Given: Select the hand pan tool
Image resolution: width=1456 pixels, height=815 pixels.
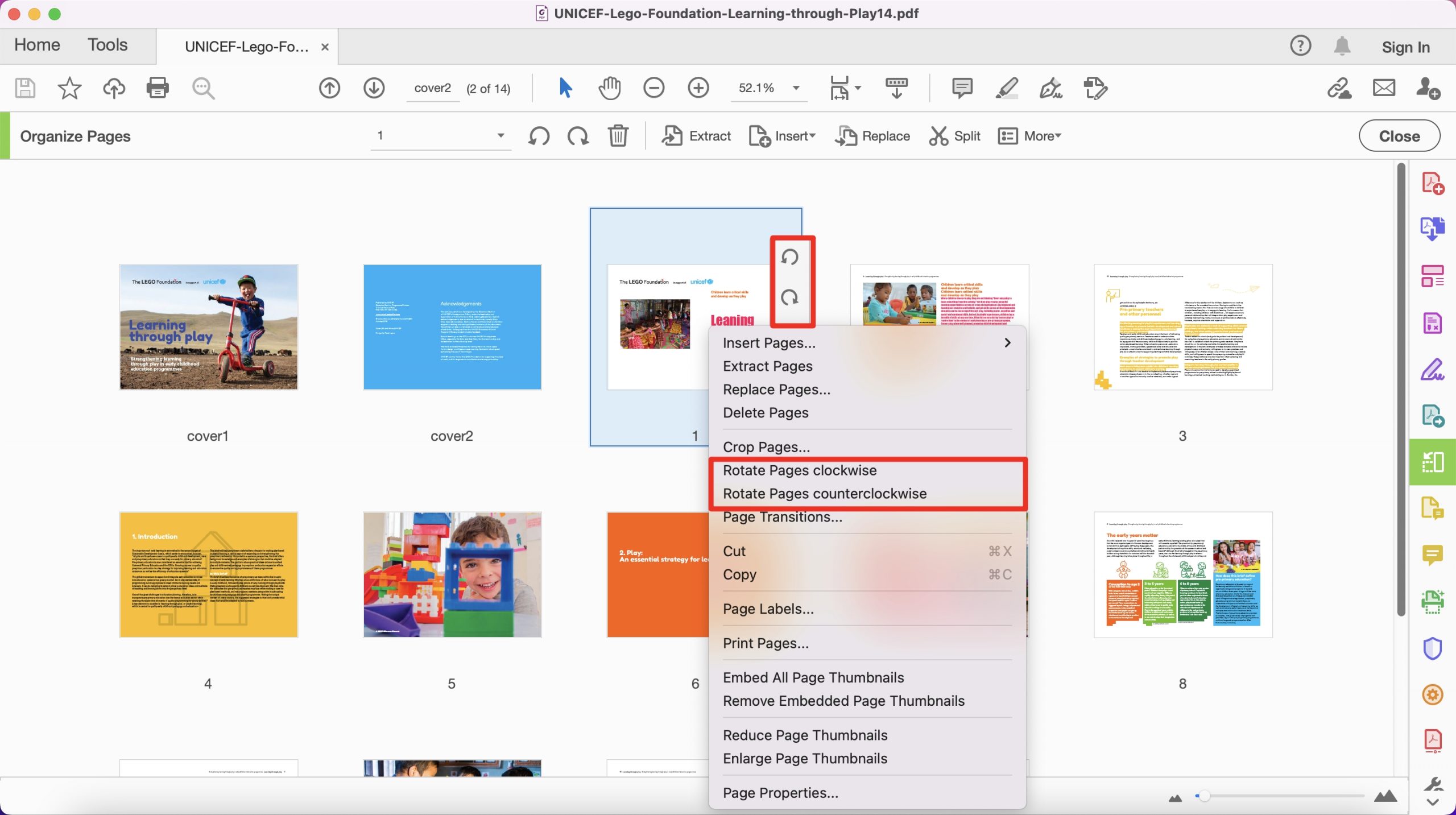Looking at the screenshot, I should tap(609, 88).
